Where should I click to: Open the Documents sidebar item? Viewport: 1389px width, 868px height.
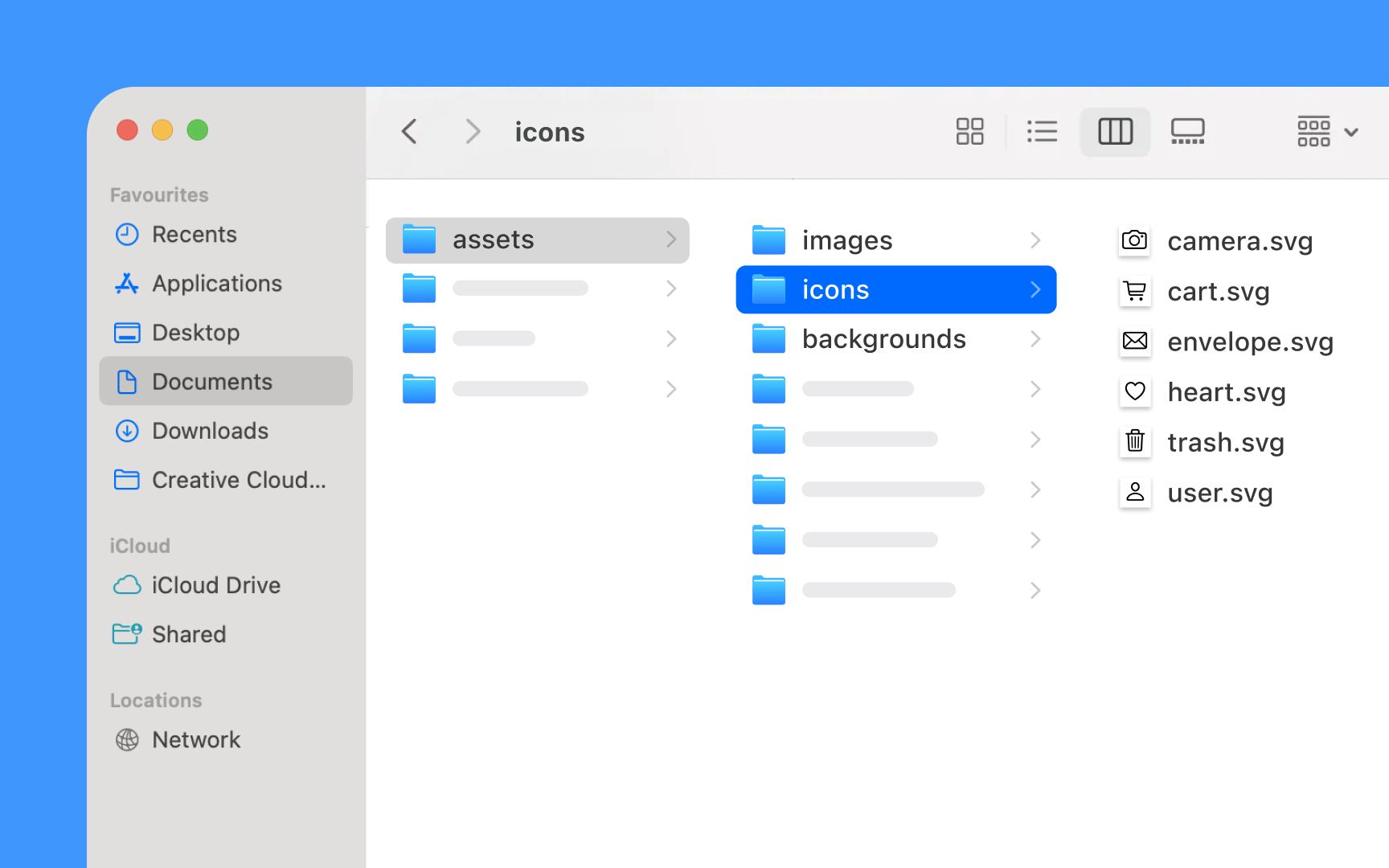(x=211, y=381)
